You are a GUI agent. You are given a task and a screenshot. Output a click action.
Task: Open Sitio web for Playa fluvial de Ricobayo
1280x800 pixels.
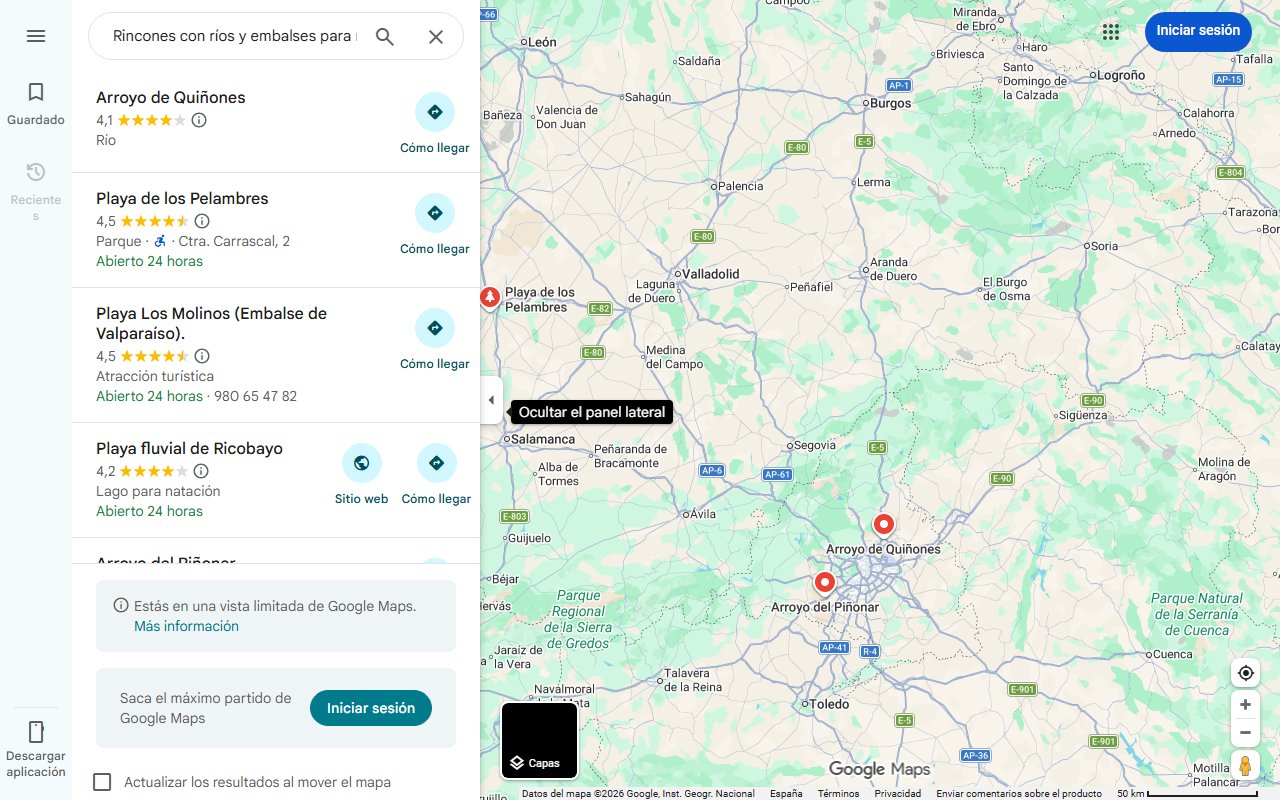click(361, 475)
